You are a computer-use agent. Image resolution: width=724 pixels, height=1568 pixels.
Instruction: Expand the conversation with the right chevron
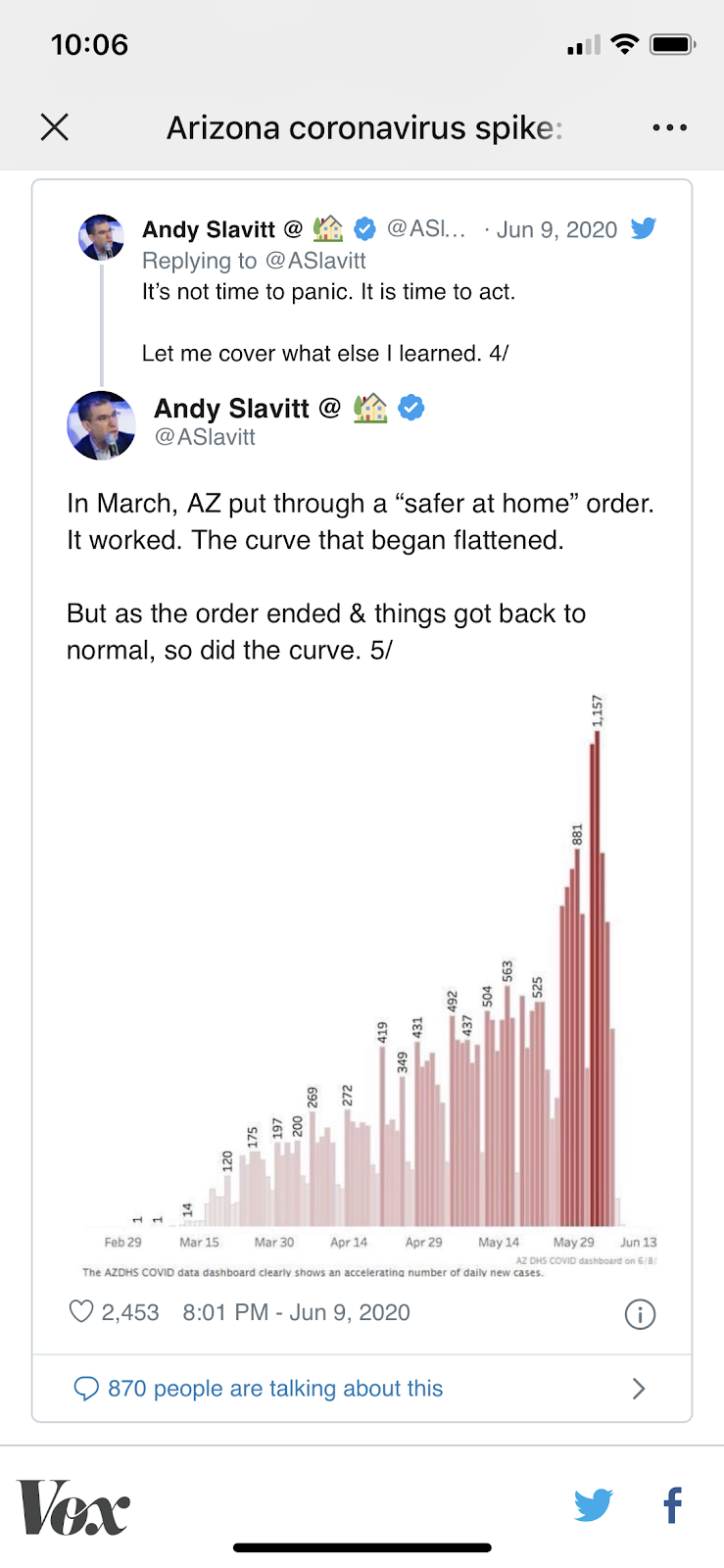pyautogui.click(x=639, y=1389)
